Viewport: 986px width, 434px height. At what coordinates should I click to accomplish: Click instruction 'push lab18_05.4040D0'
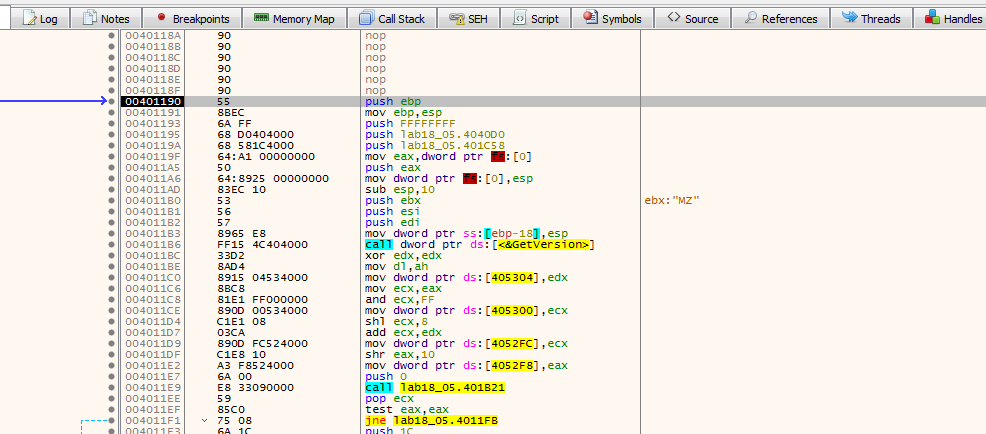point(435,135)
